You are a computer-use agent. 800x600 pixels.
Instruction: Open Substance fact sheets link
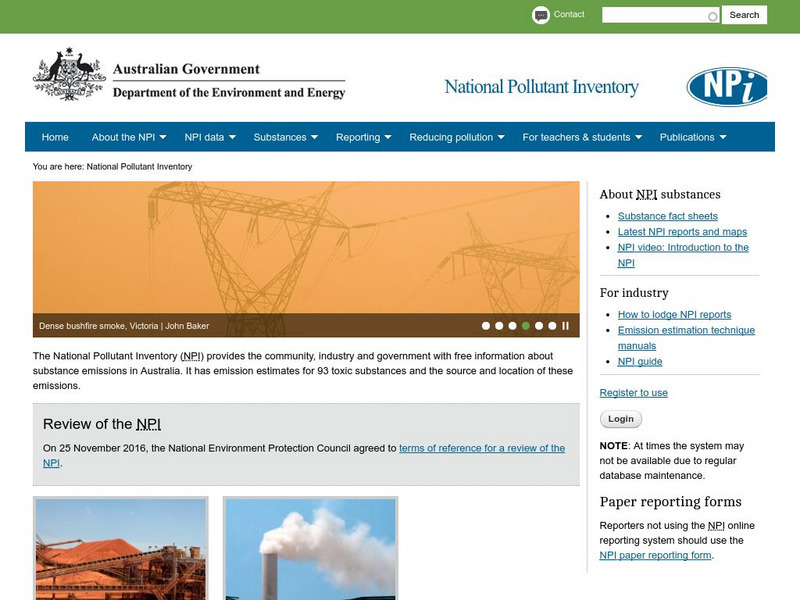667,216
